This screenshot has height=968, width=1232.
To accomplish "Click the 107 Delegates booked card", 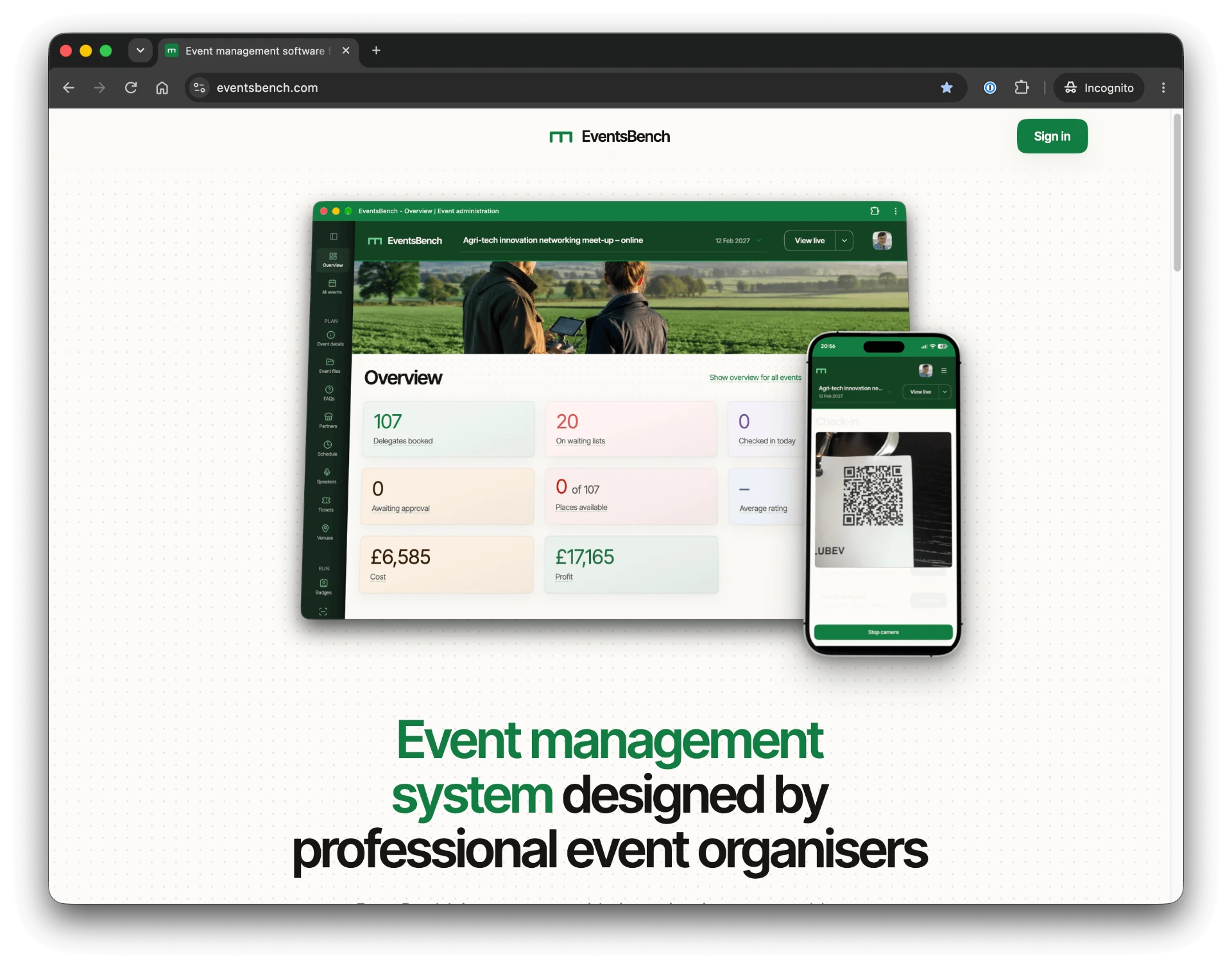I will tap(448, 429).
